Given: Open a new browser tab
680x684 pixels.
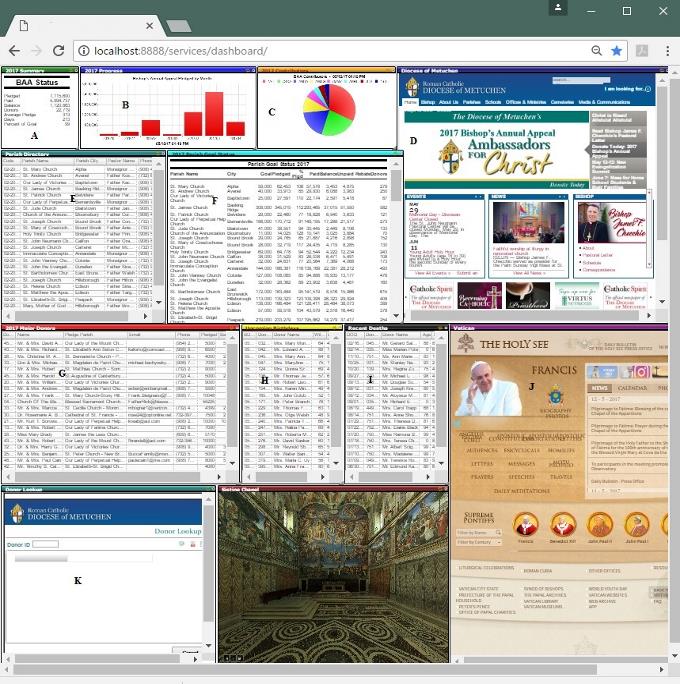Looking at the screenshot, I should [x=178, y=26].
